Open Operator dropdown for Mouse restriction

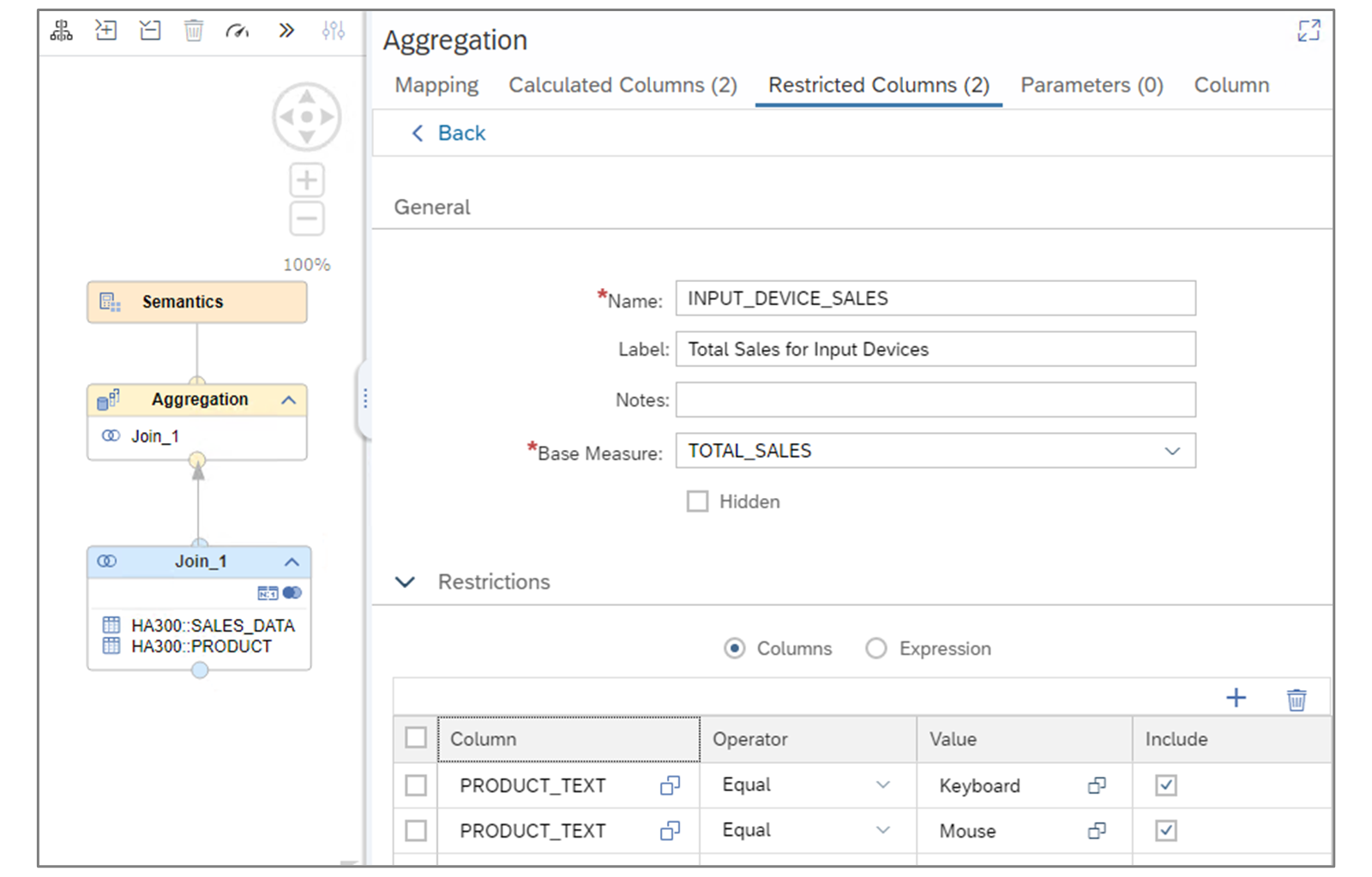pos(882,831)
